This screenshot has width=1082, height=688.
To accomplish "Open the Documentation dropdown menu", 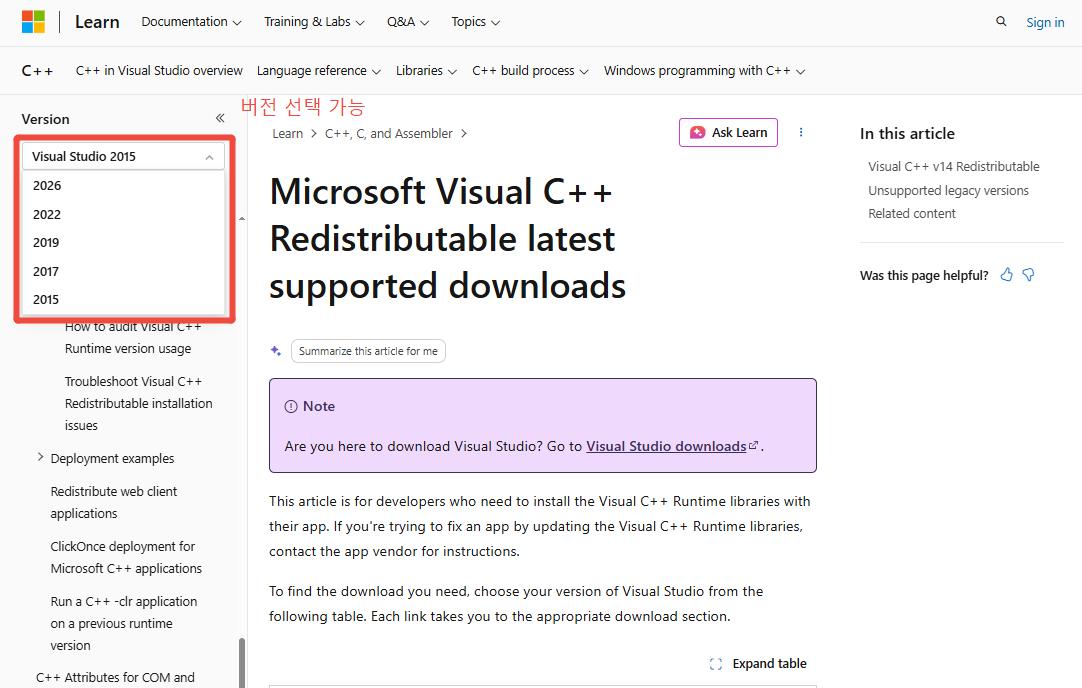I will click(191, 22).
